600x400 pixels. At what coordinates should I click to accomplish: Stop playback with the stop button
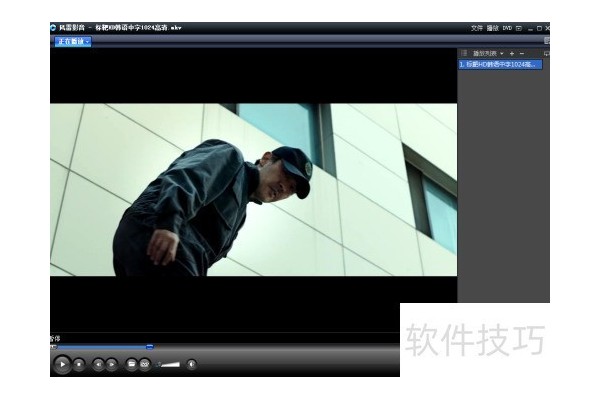coord(79,364)
